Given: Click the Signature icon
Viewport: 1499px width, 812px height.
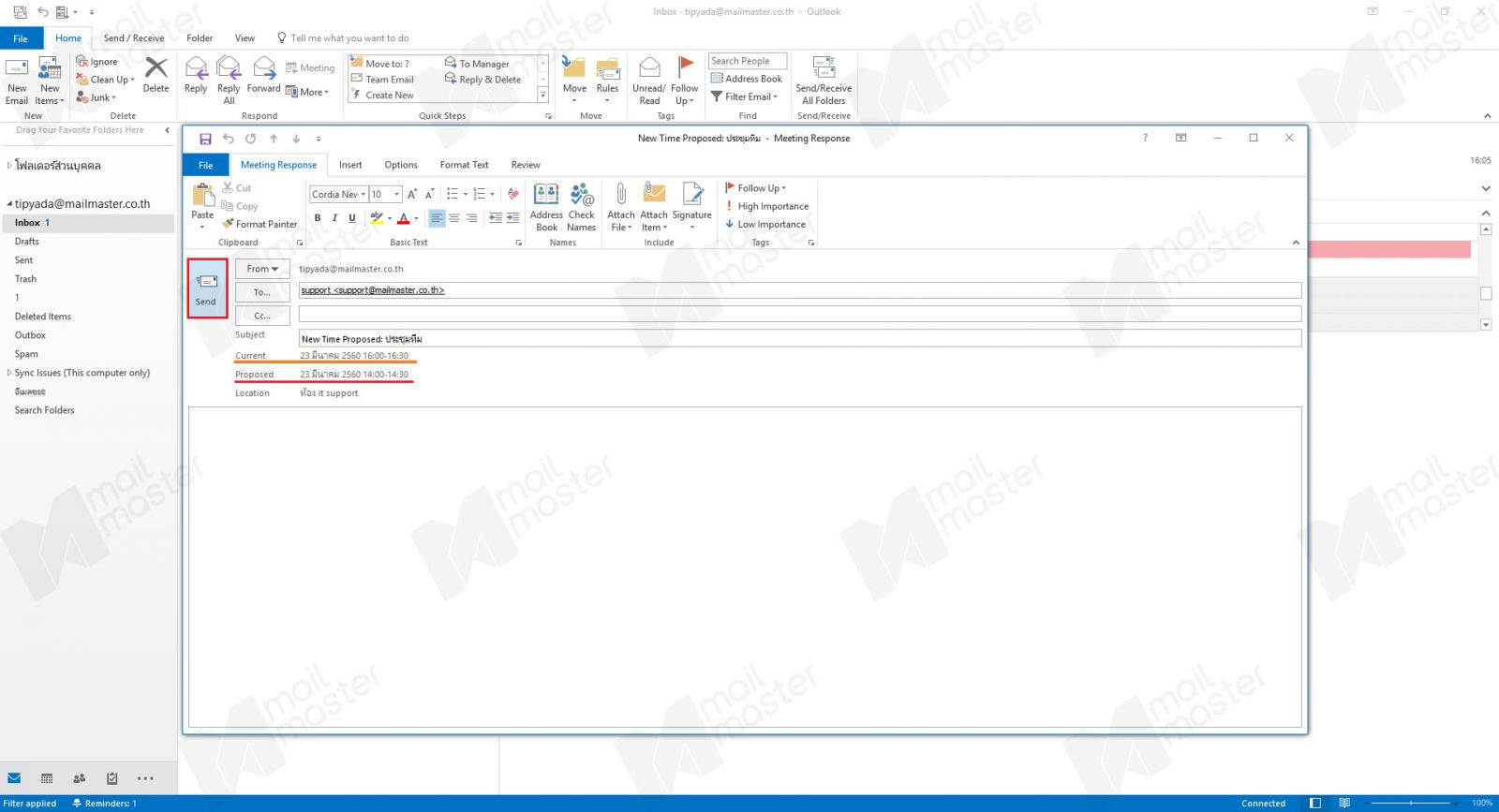Looking at the screenshot, I should (692, 194).
